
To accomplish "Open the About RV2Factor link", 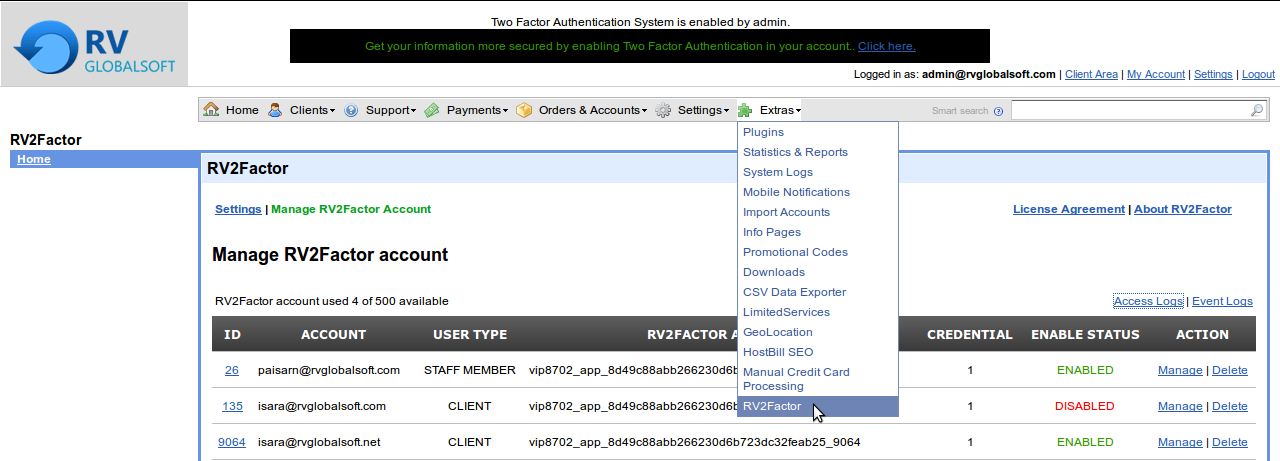I will tap(1183, 209).
